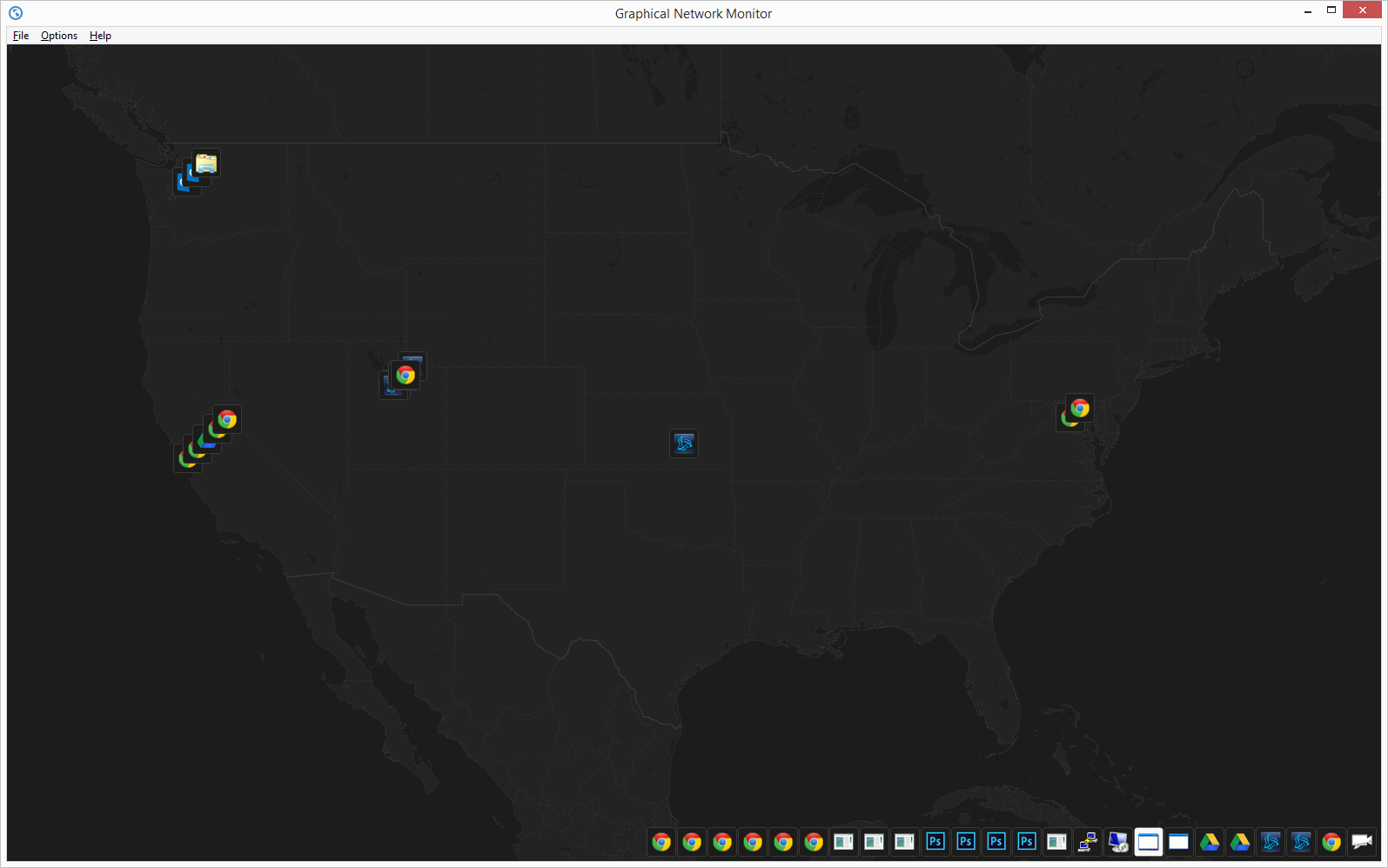Click the second Battle.net icon in the bottom strip

[1301, 842]
